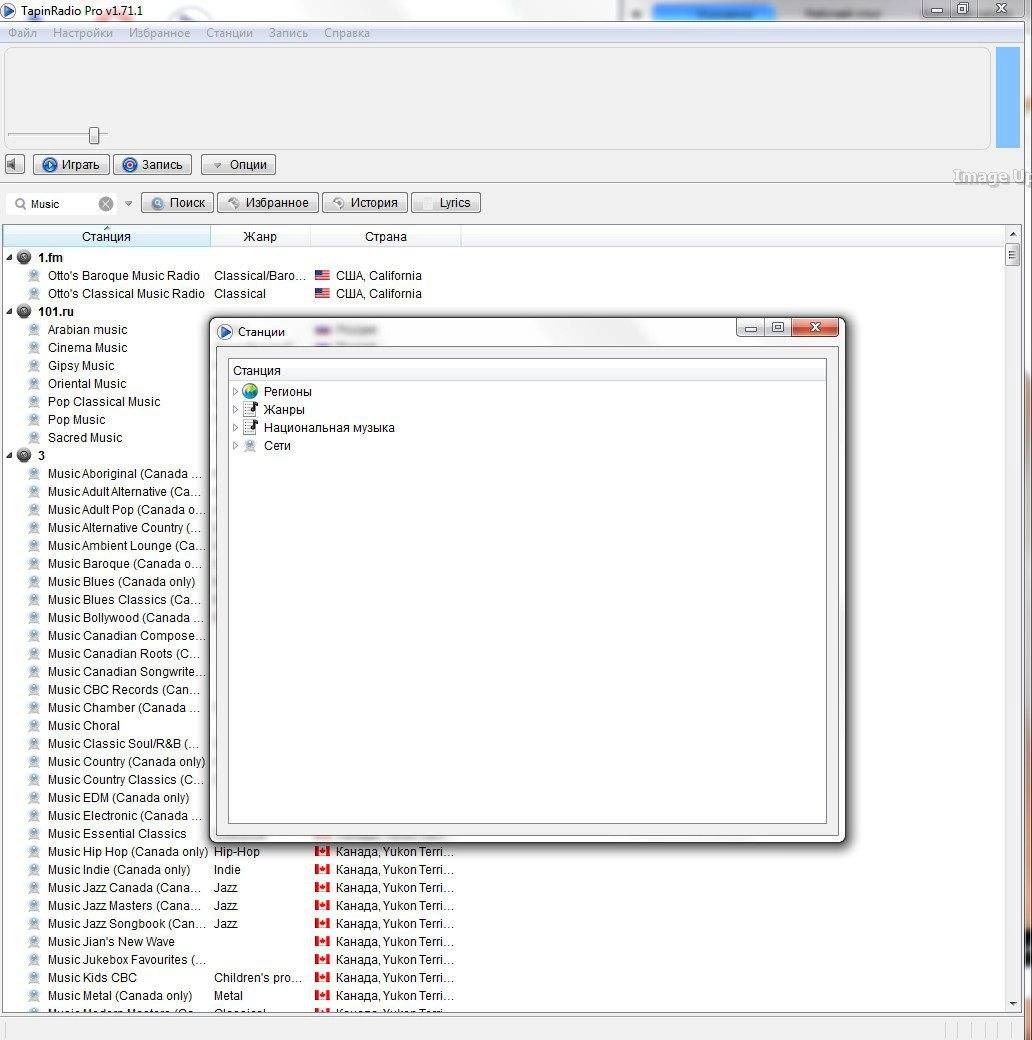Open the Станции menu

click(229, 32)
